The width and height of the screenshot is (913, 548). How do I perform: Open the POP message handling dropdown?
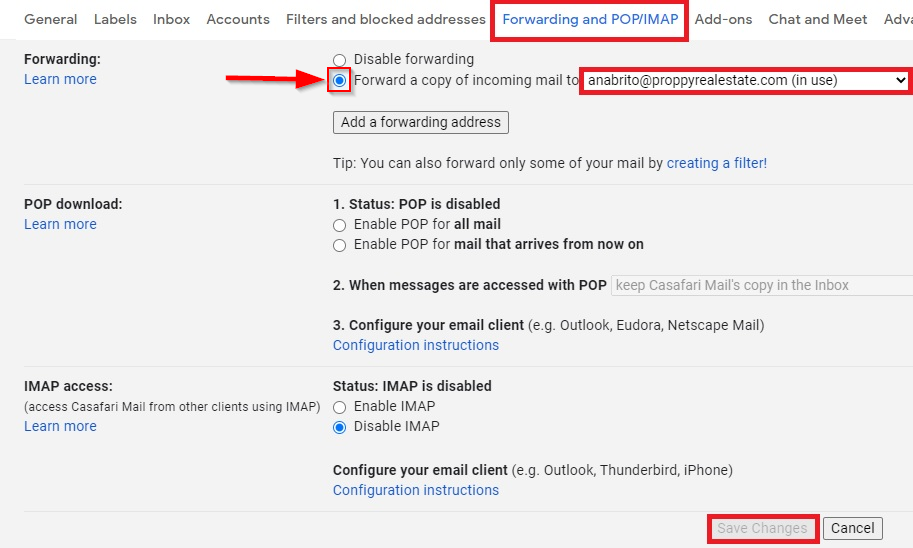[x=762, y=286]
